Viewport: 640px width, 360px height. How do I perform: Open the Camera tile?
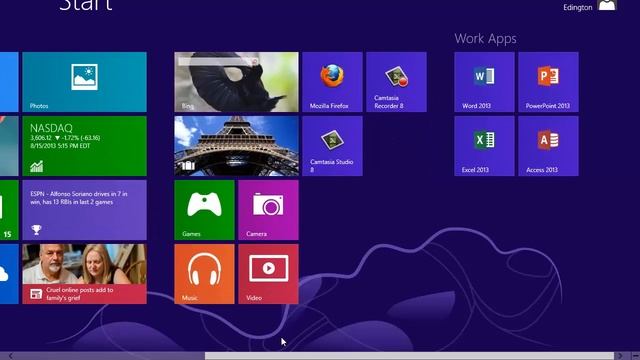tap(268, 210)
